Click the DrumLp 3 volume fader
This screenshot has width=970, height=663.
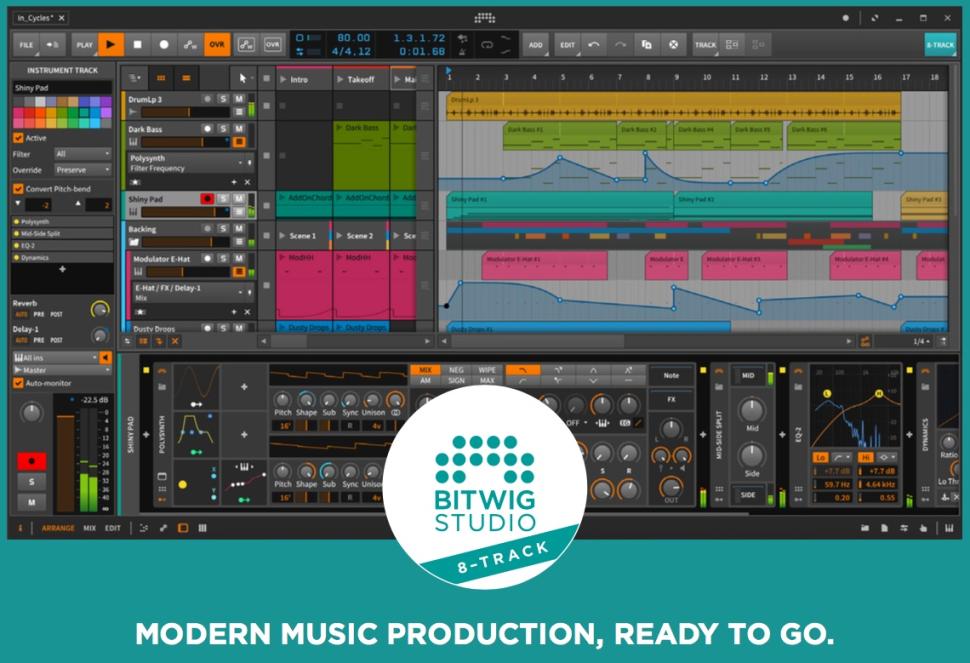(x=185, y=112)
